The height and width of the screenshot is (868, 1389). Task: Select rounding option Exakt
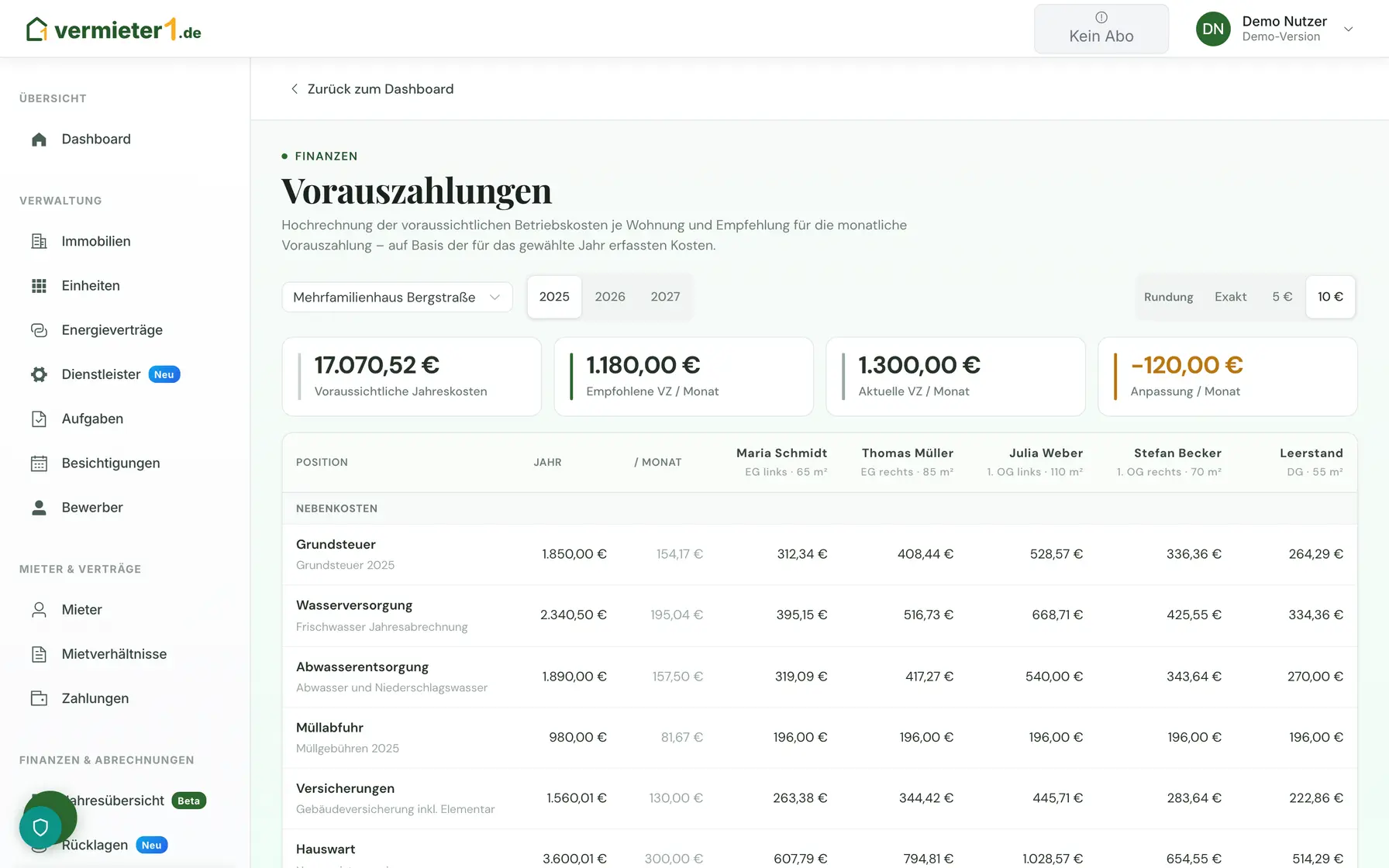1230,297
